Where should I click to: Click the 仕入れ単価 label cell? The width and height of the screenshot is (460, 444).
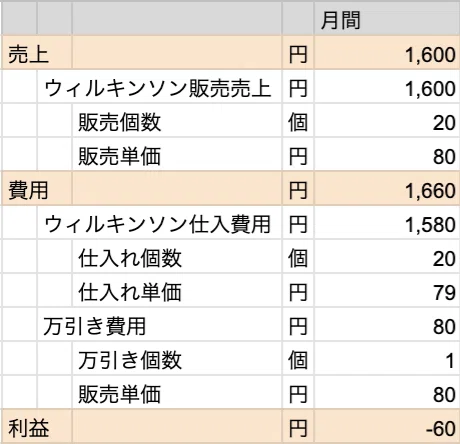click(177, 292)
